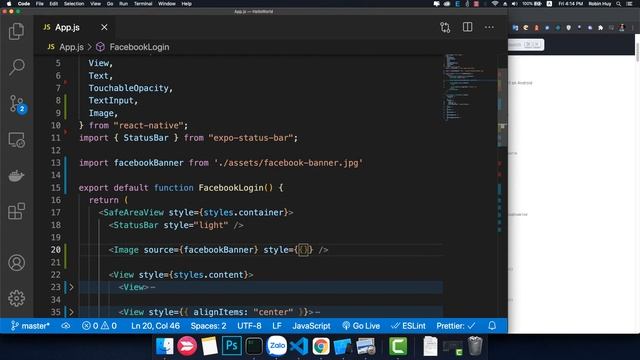Click Prettier status bar item
The image size is (640, 360).
(456, 326)
